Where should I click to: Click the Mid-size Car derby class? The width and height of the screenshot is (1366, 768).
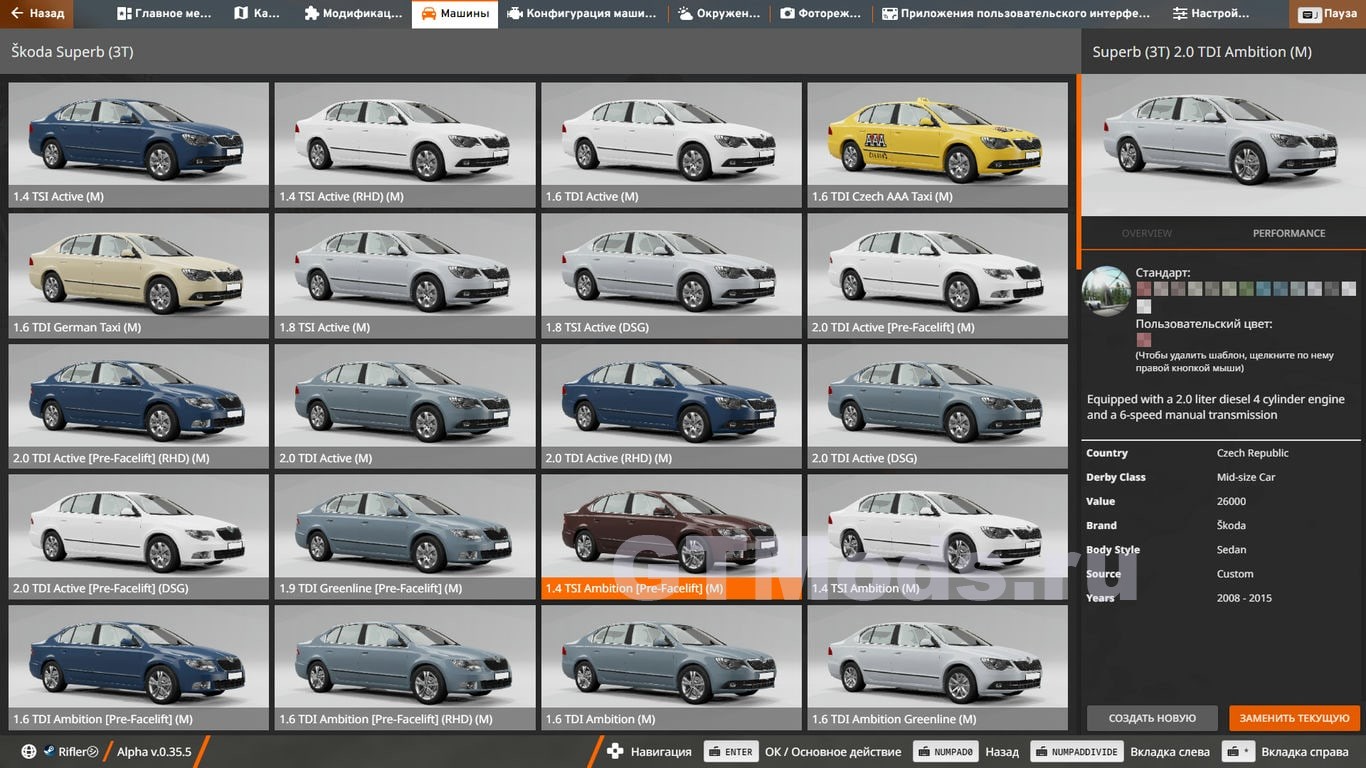click(1246, 477)
